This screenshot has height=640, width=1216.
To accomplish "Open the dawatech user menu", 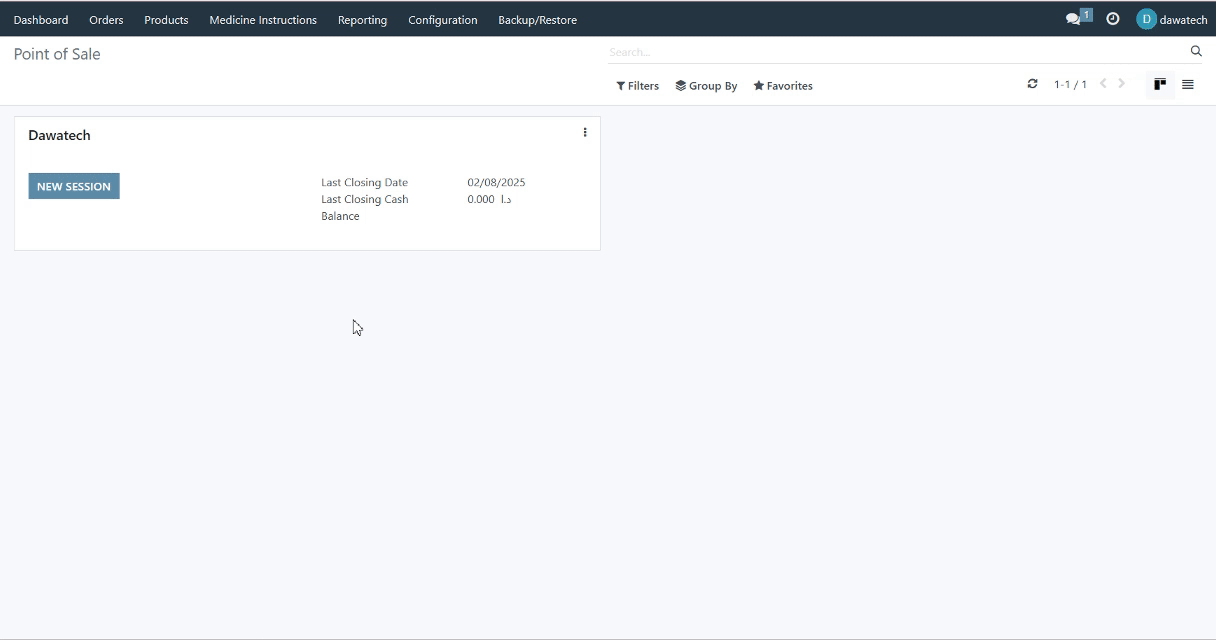I will [1172, 20].
